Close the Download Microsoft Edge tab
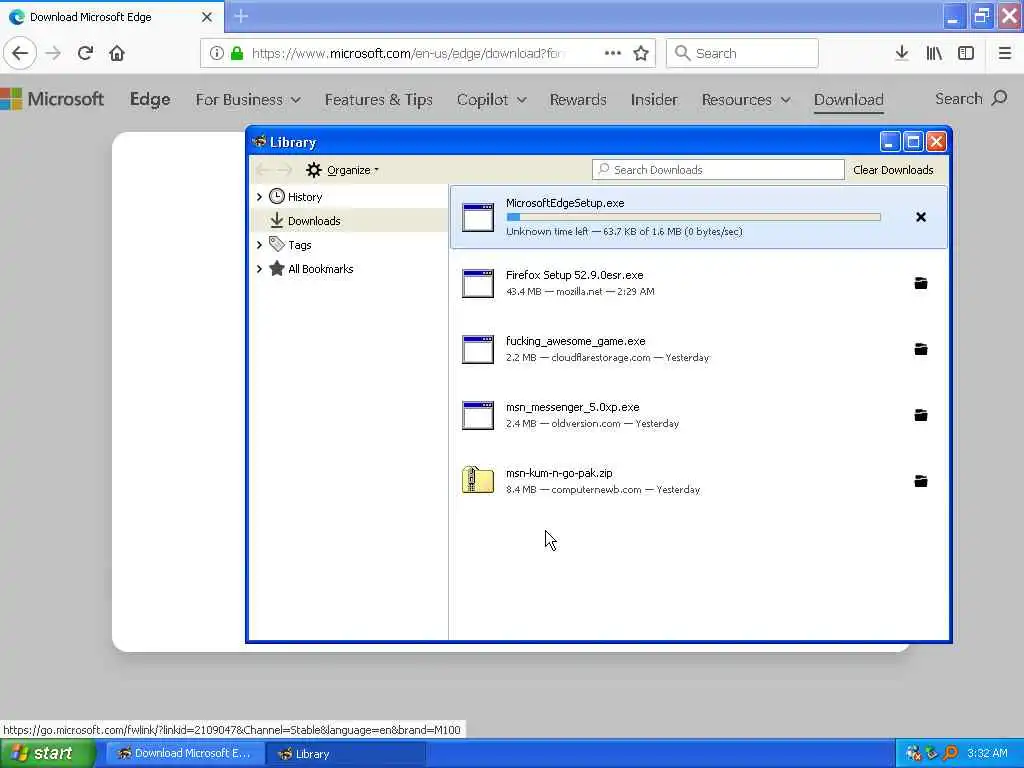The image size is (1024, 768). coord(207,17)
